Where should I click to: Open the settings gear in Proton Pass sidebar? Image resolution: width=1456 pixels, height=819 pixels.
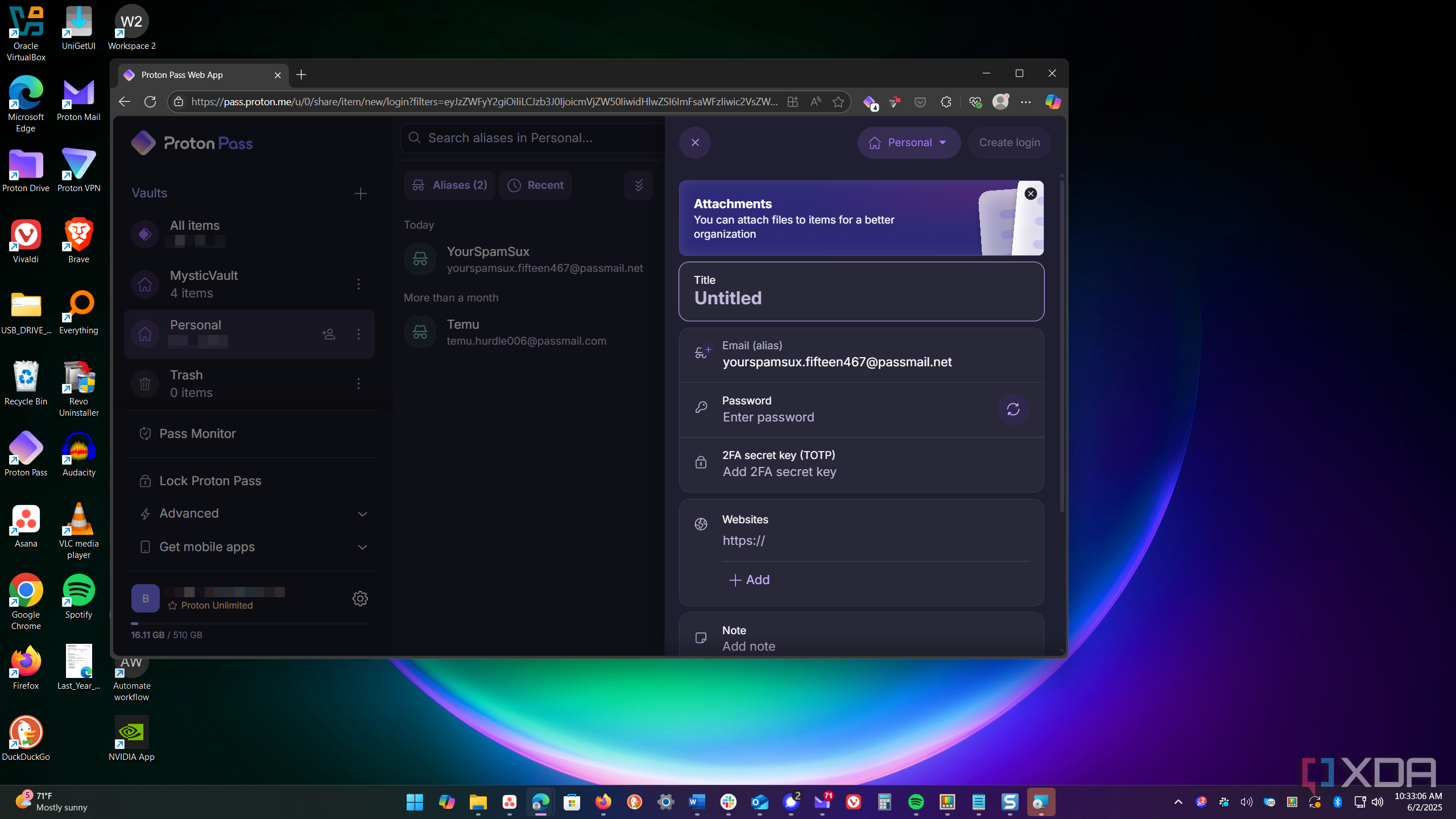(x=360, y=598)
